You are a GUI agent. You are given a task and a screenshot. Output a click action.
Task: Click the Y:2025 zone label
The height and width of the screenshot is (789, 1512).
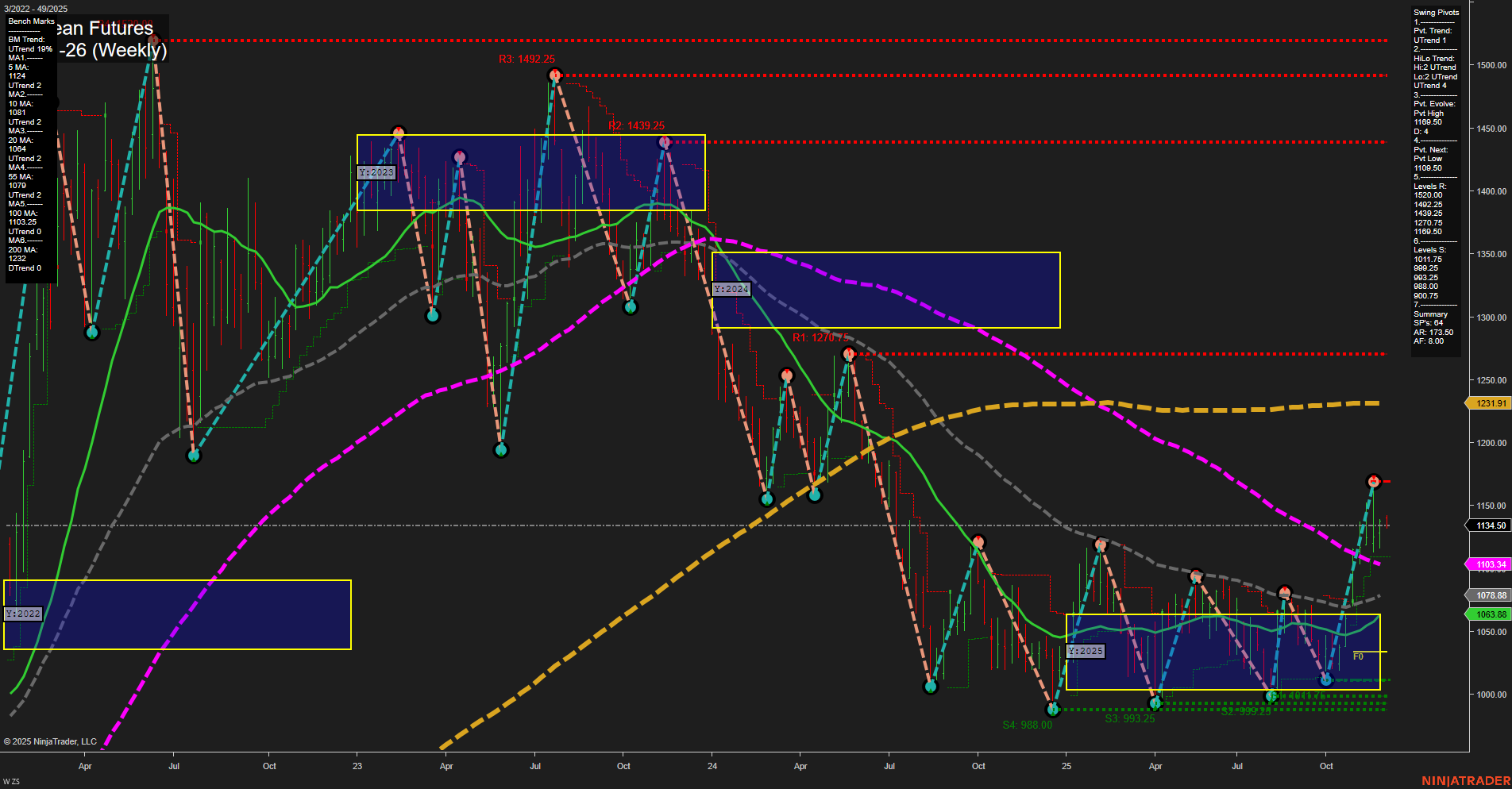click(x=1086, y=650)
